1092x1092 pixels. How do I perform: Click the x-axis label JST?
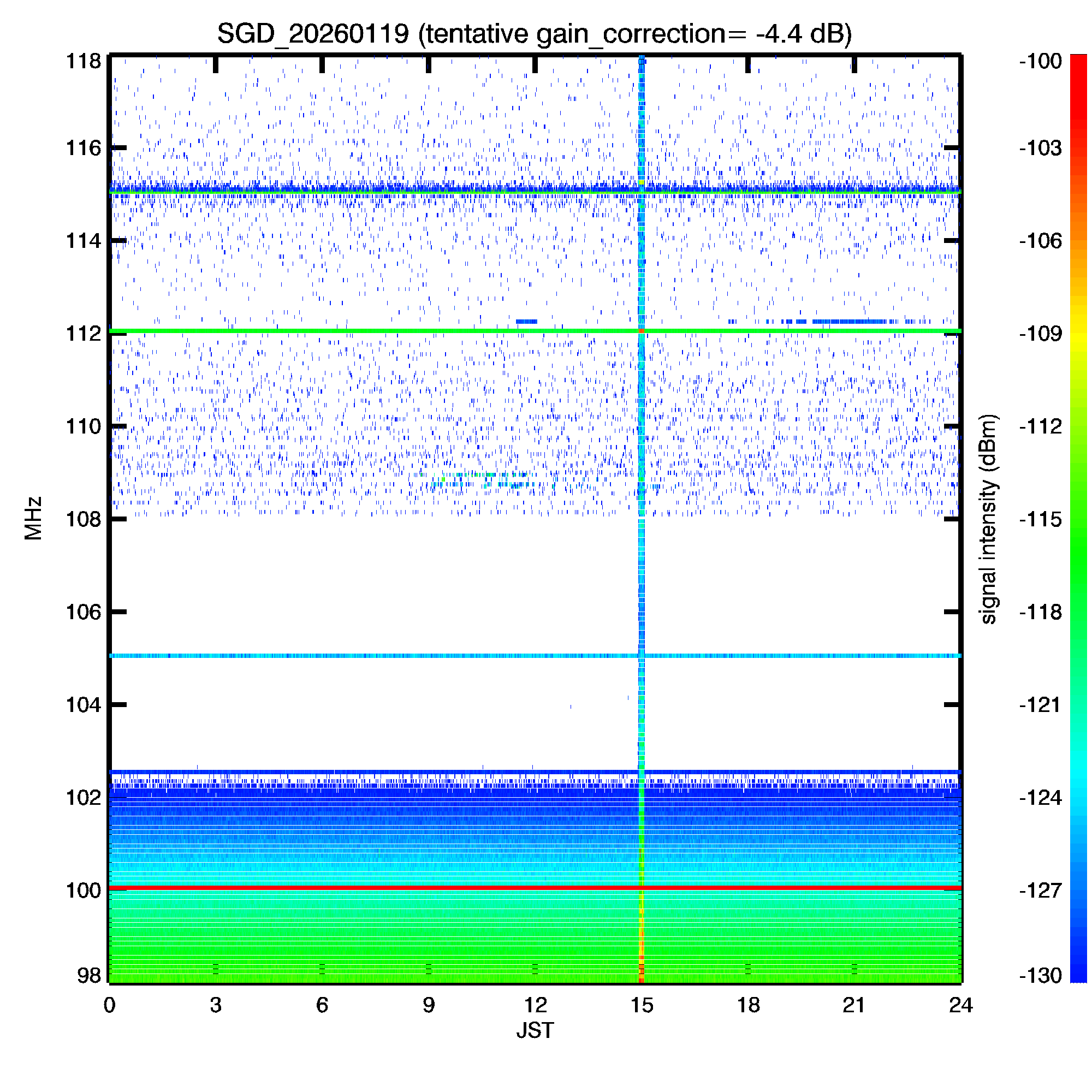[x=535, y=1030]
